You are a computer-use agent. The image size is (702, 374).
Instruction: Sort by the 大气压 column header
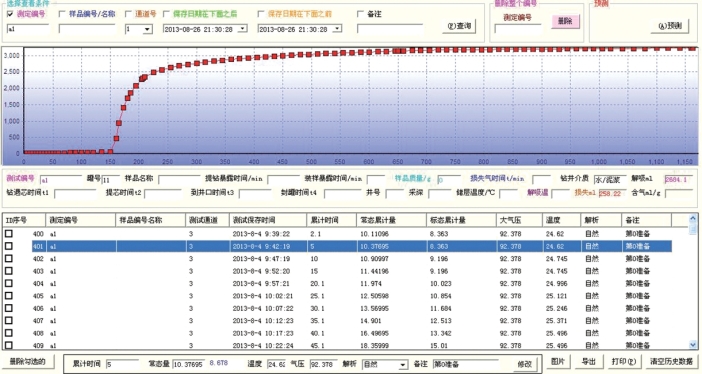click(x=520, y=220)
